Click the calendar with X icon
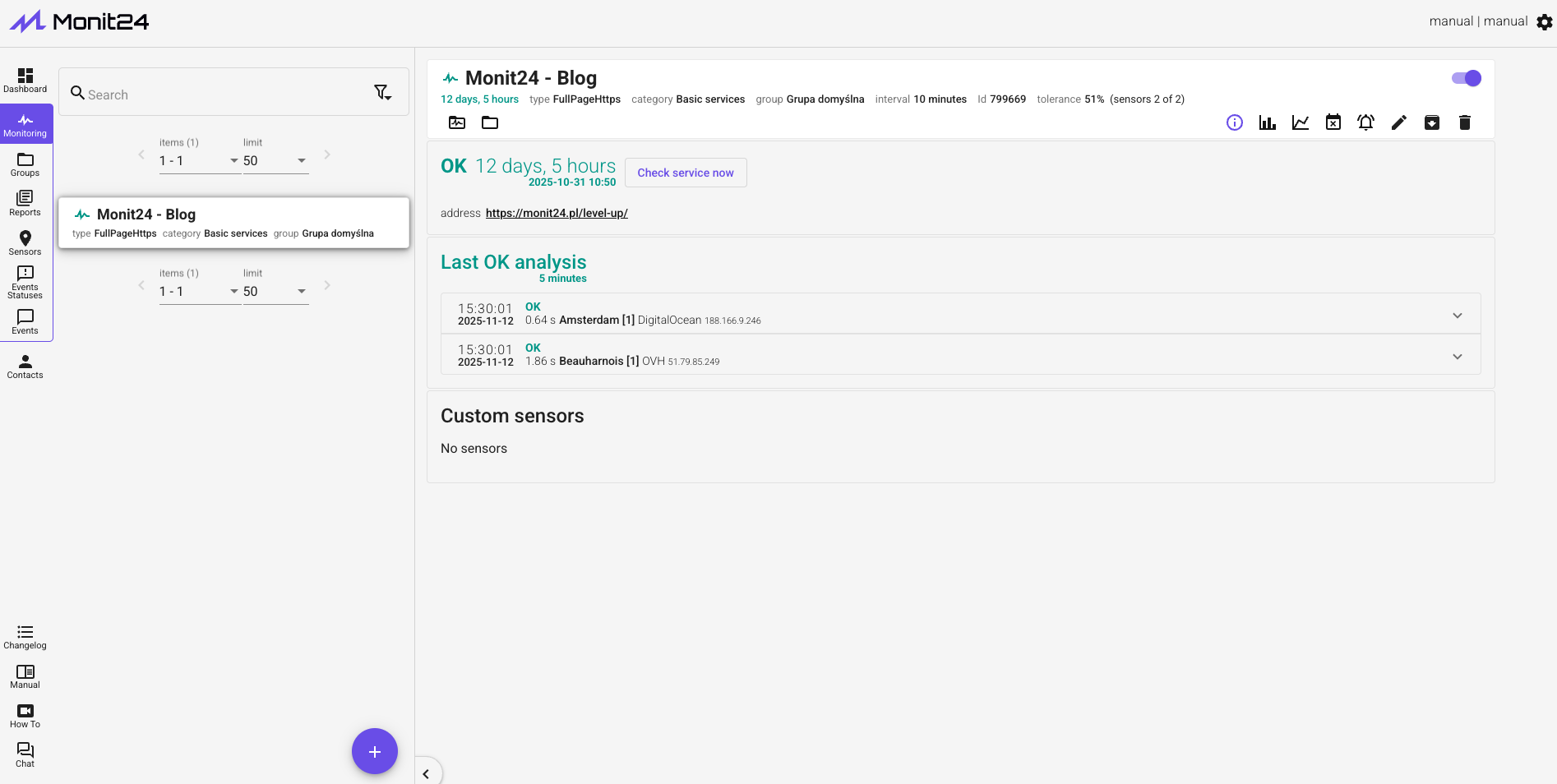Viewport: 1557px width, 784px height. [1333, 122]
